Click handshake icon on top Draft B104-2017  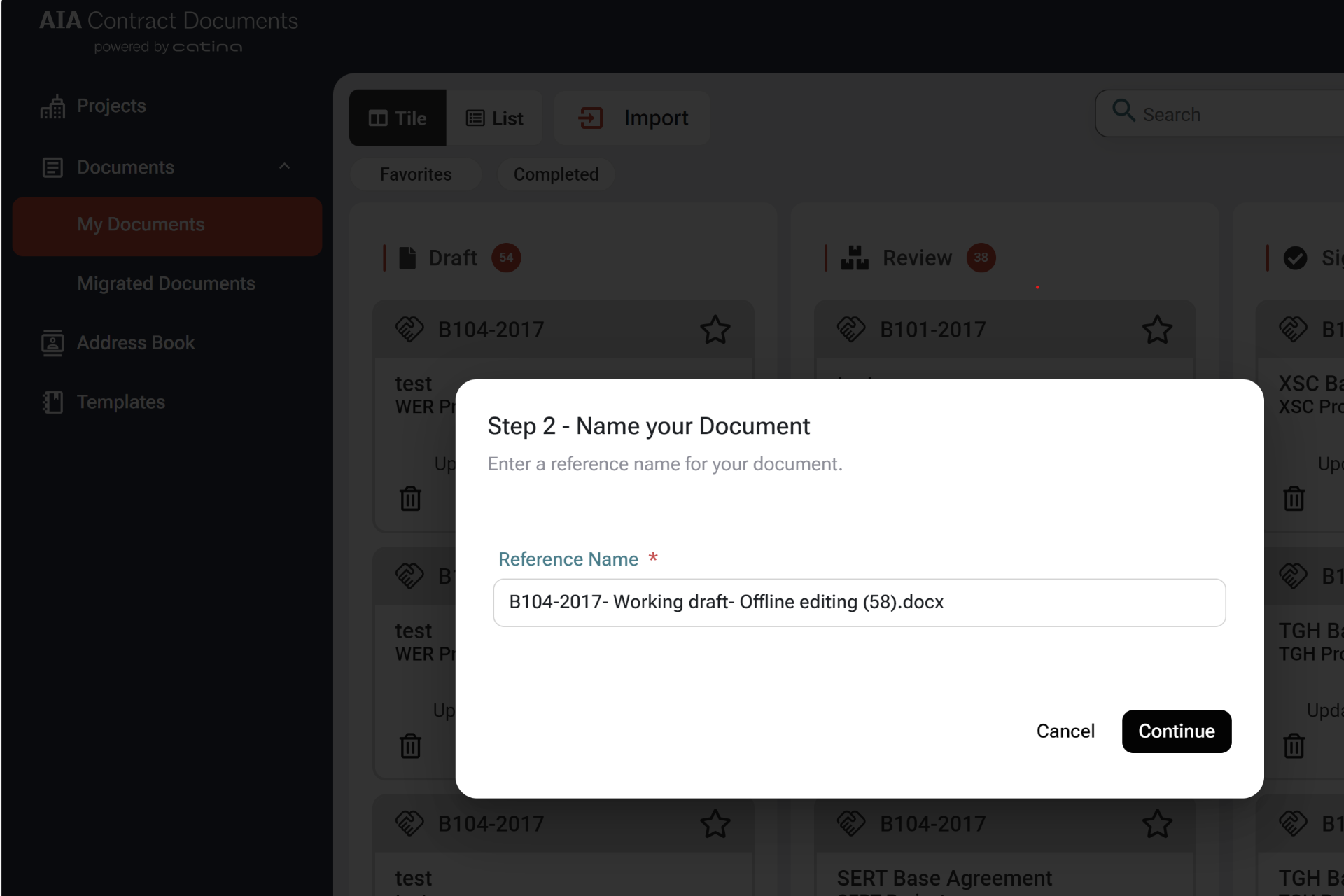coord(409,329)
